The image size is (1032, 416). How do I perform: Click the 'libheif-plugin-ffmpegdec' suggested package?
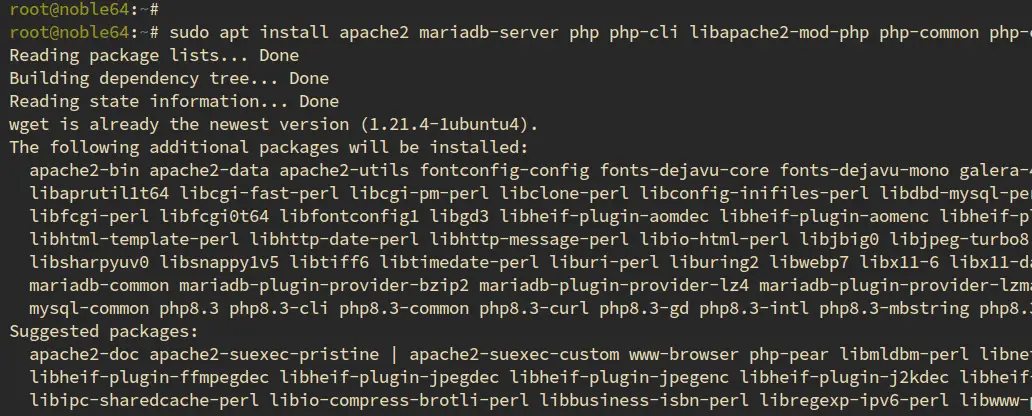click(x=149, y=378)
